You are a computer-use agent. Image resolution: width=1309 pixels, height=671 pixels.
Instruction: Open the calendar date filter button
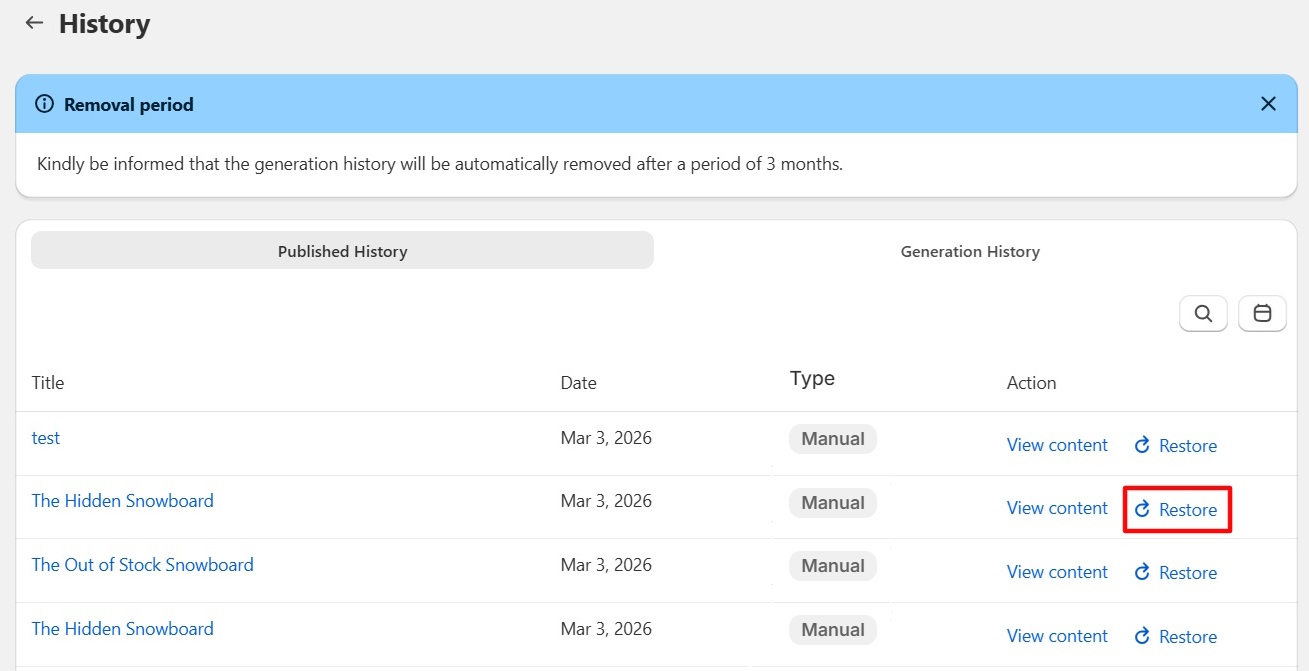(x=1262, y=314)
